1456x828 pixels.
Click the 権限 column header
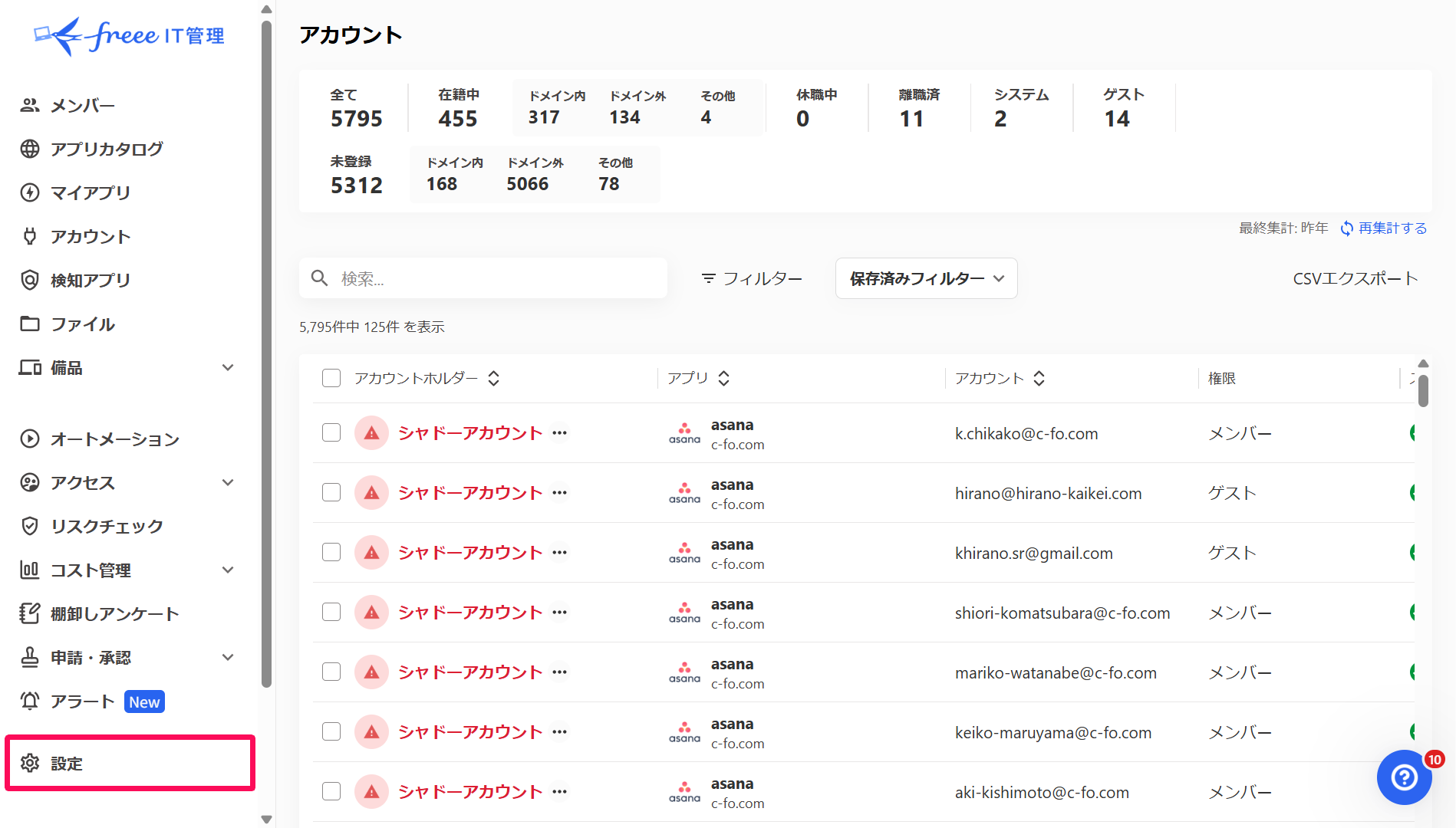1222,378
